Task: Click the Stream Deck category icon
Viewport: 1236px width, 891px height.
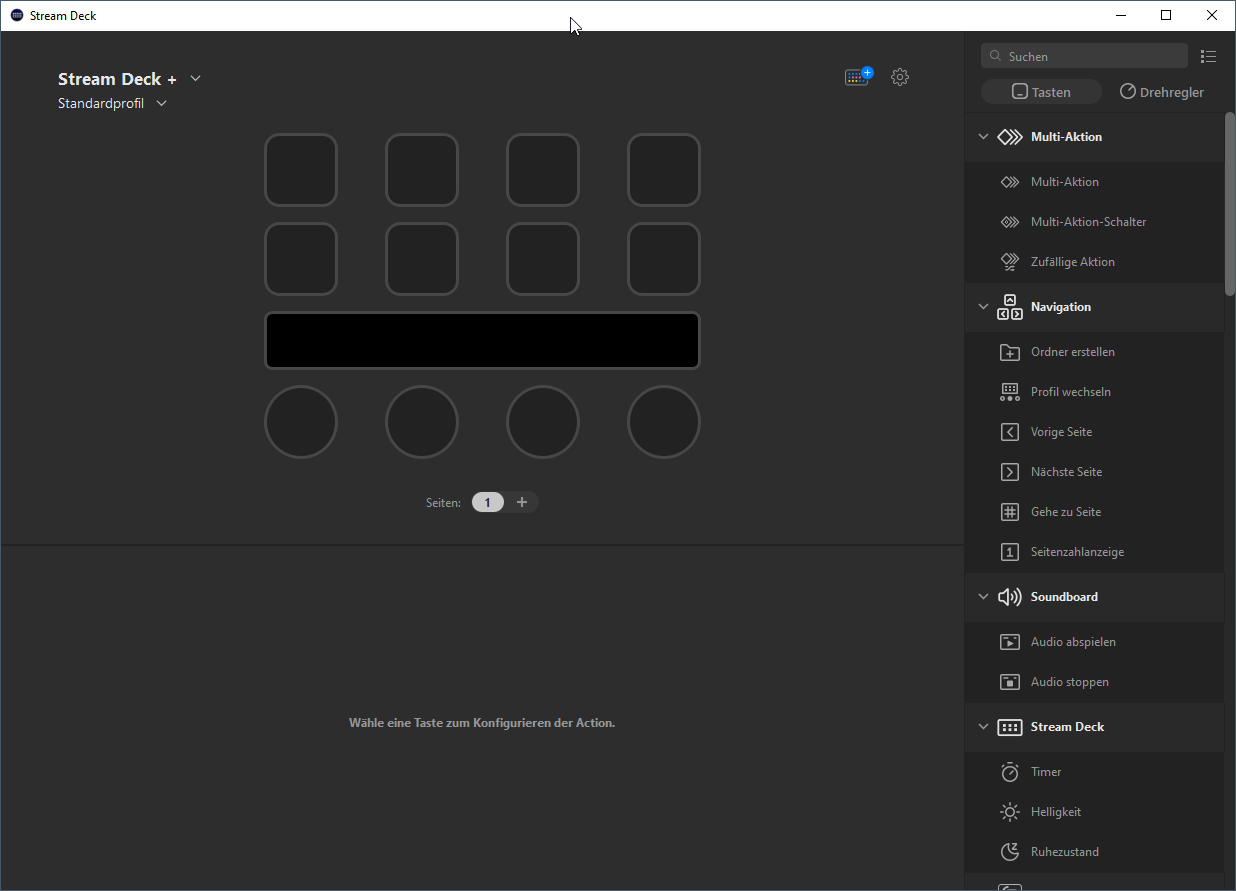Action: (1010, 727)
